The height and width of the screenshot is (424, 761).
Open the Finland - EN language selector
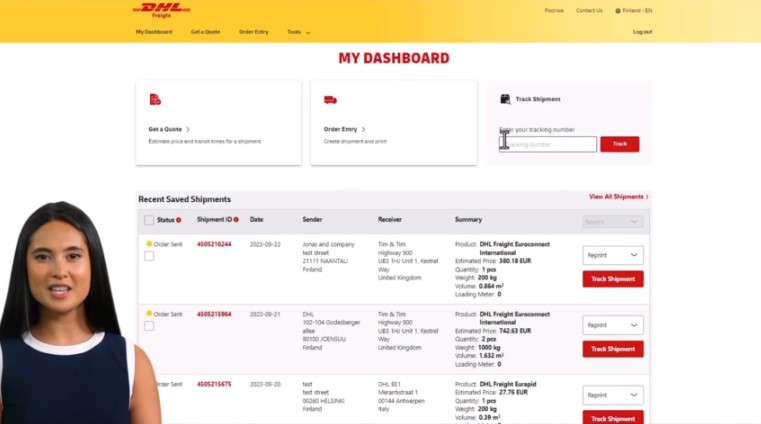tap(634, 11)
